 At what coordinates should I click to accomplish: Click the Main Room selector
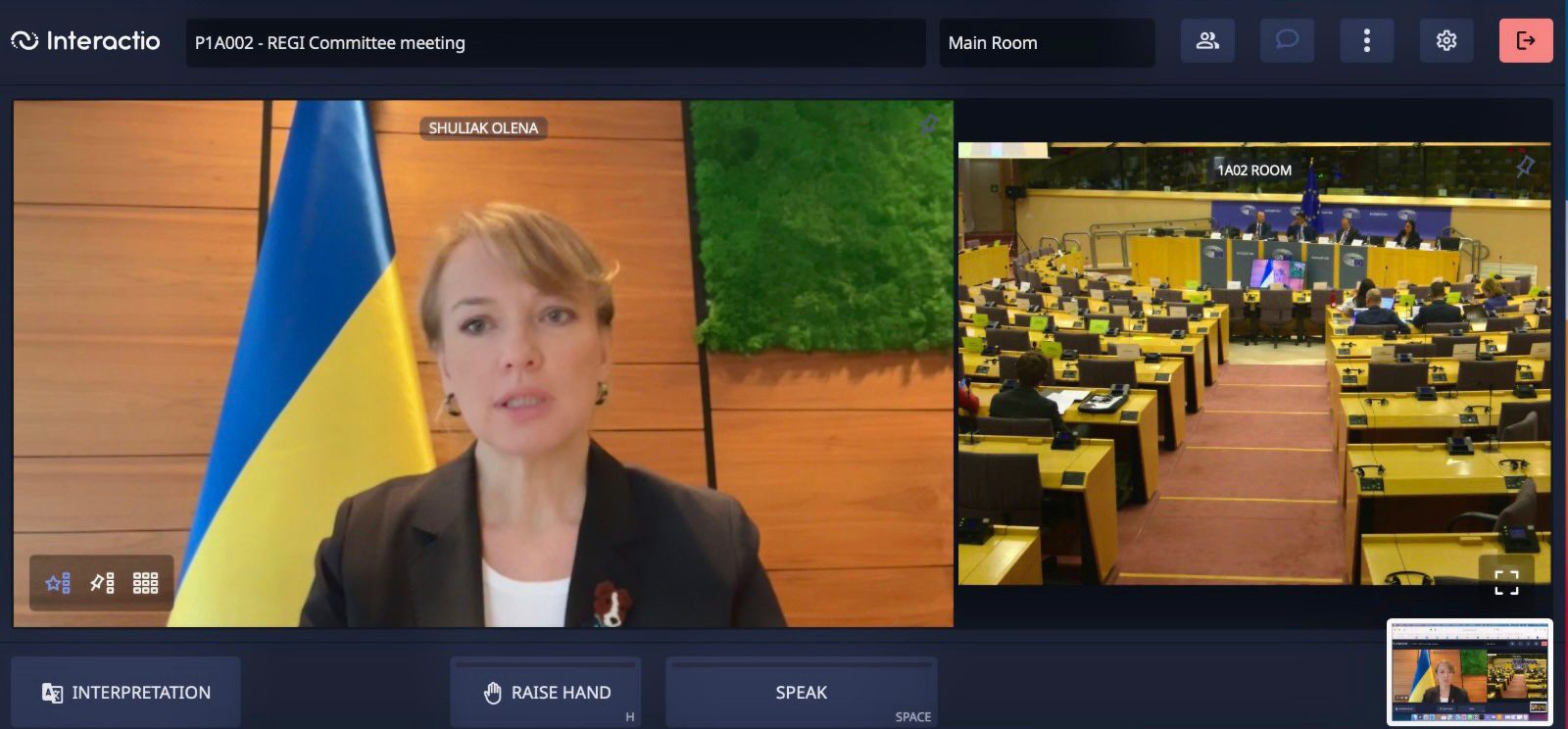click(1047, 43)
